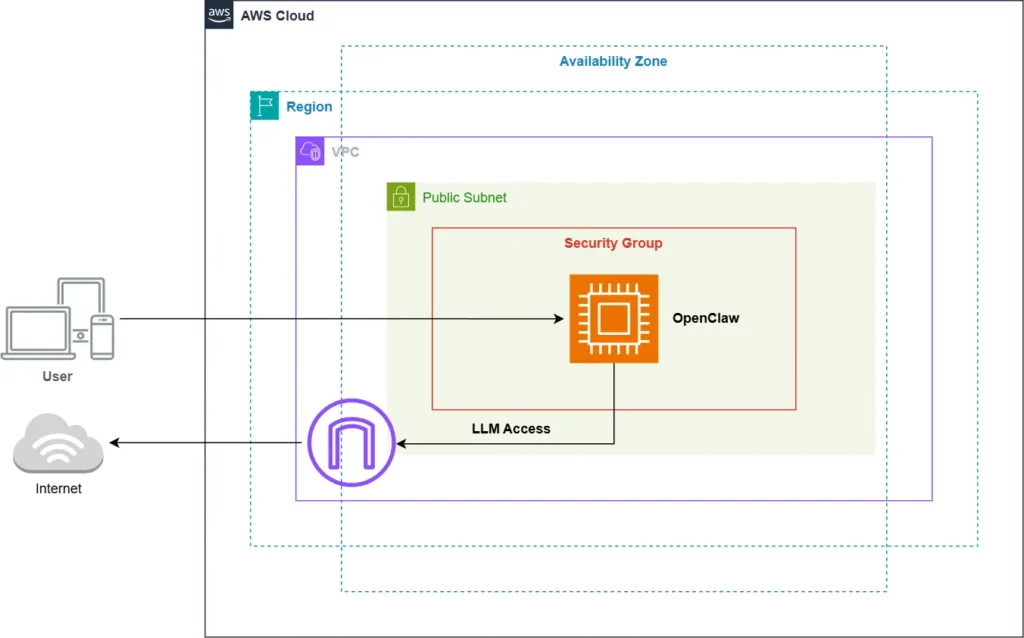Click the Region label text
This screenshot has width=1024, height=638.
309,107
